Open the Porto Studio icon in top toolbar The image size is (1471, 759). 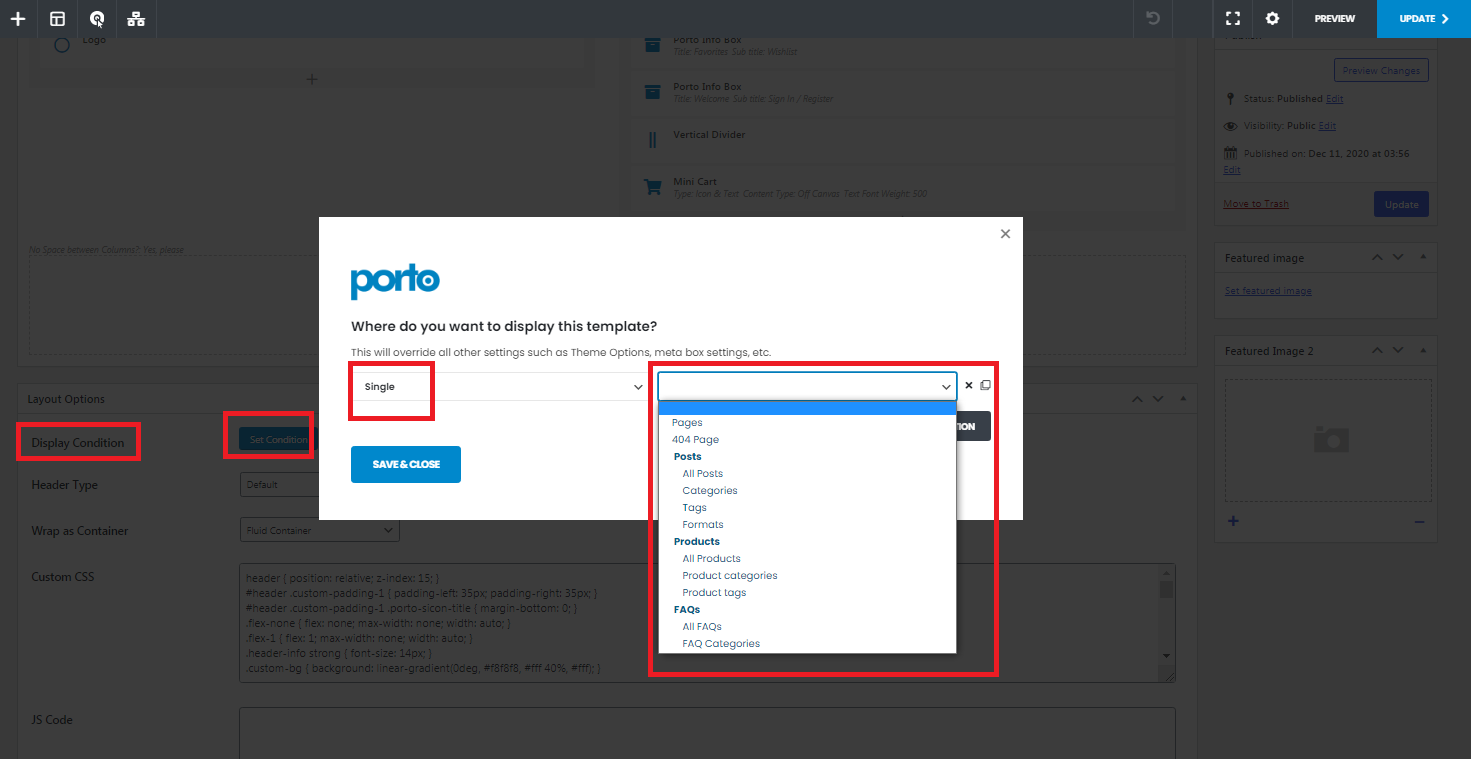(97, 19)
